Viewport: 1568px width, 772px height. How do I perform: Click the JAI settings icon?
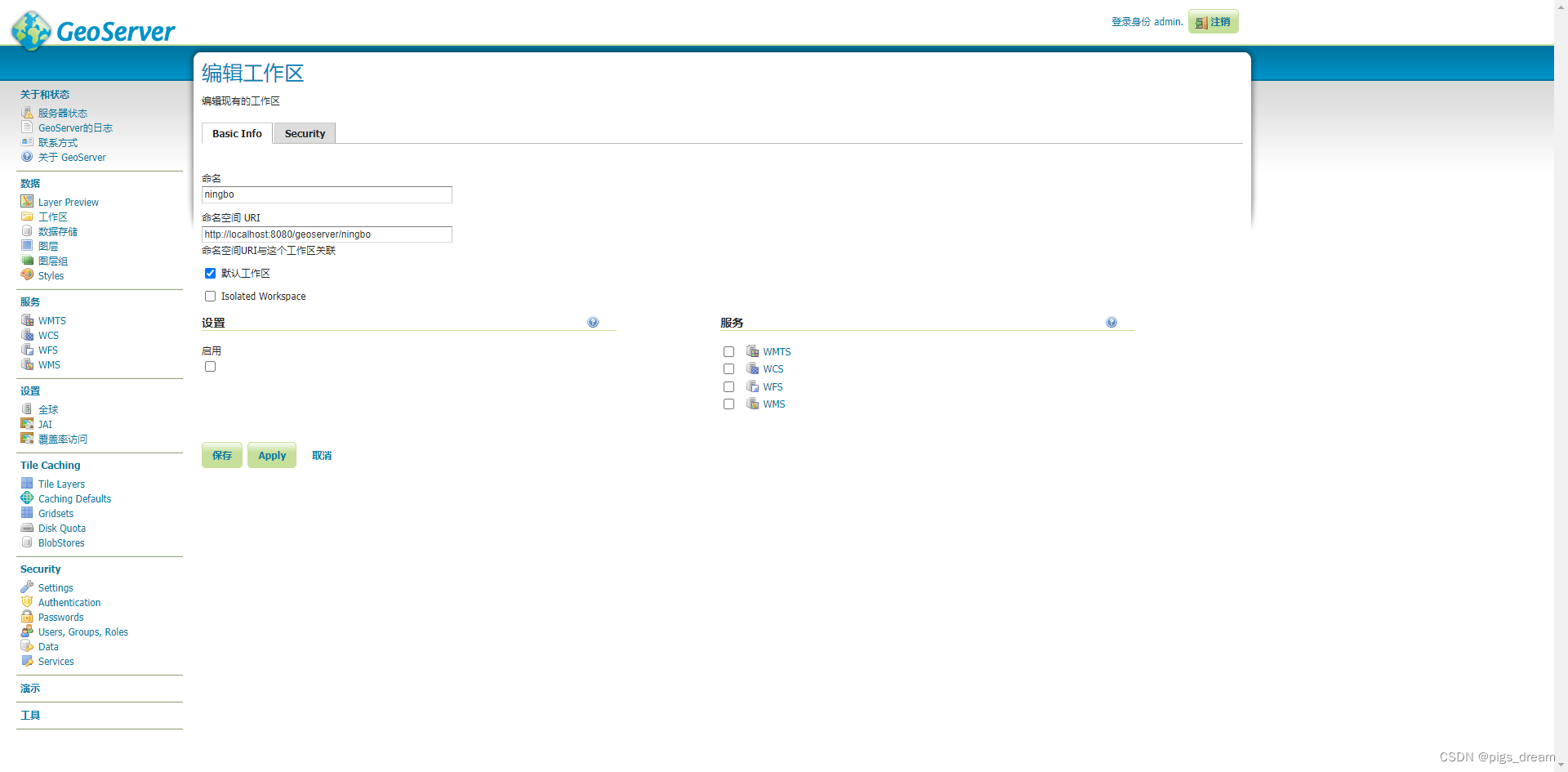coord(27,424)
